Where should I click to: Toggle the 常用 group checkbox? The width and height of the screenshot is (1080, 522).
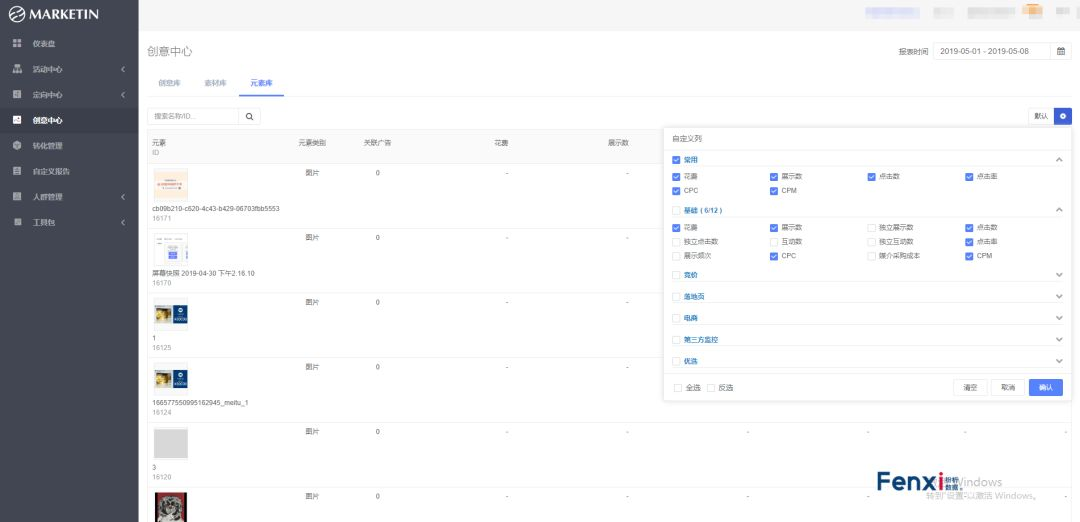coord(676,160)
